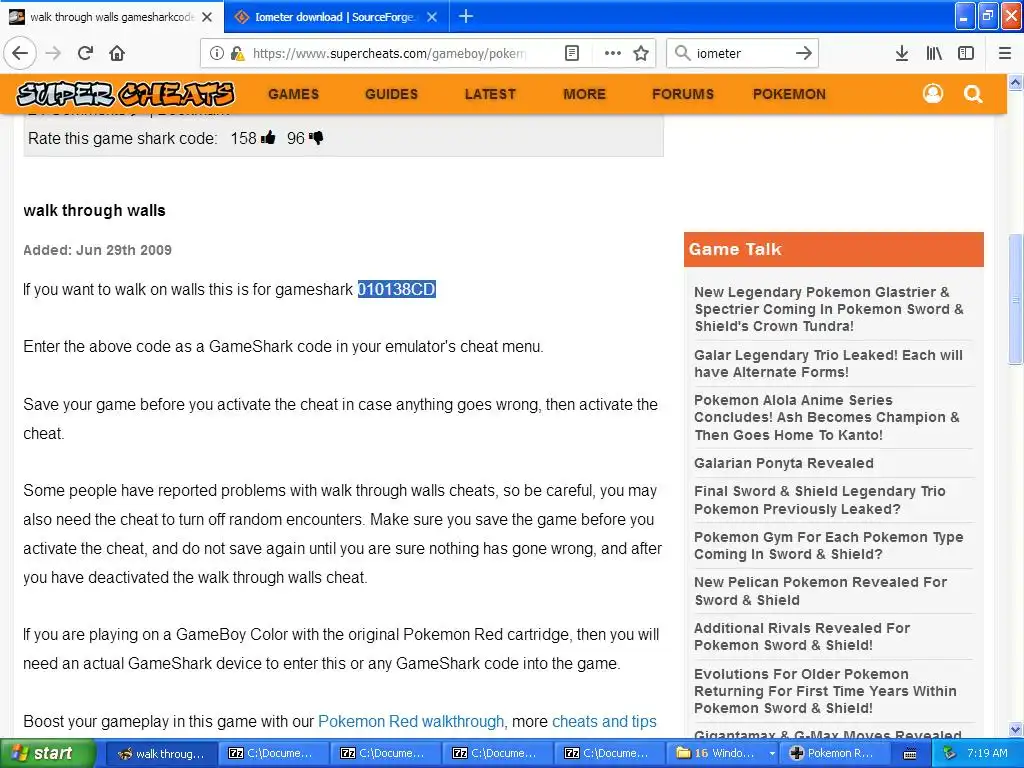Viewport: 1024px width, 768px height.
Task: Open Evolutions For Older Pokemon article
Action: coord(825,691)
